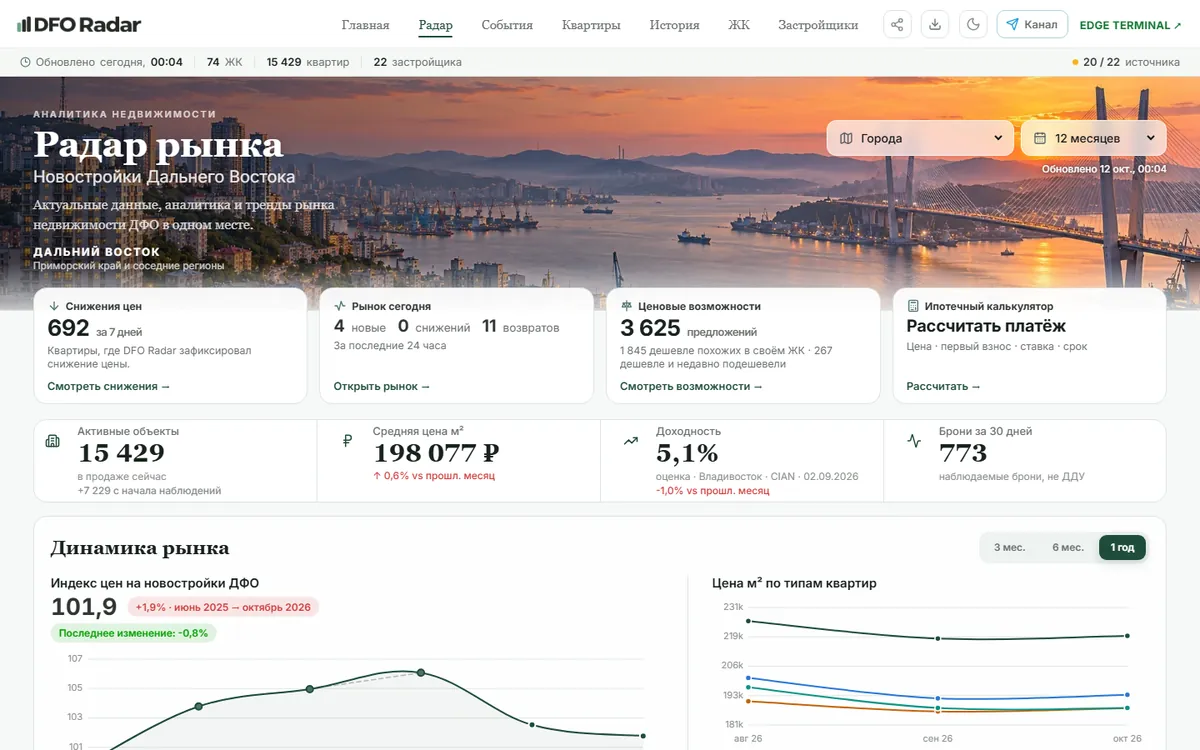Click the Последнее изменение: -0,8% badge
Image resolution: width=1200 pixels, height=750 pixels.
pos(134,633)
